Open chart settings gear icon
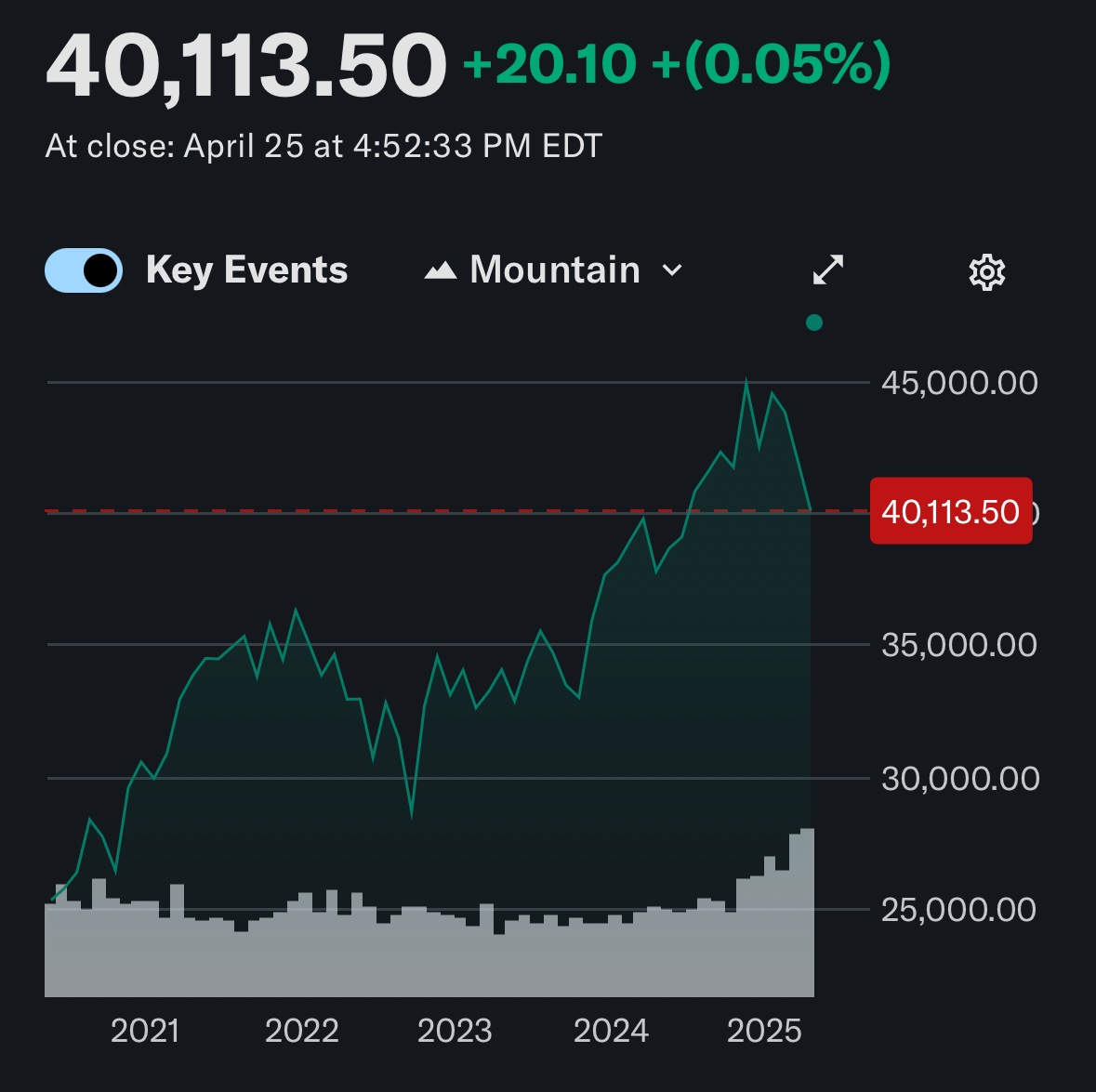The height and width of the screenshot is (1092, 1096). 986,272
